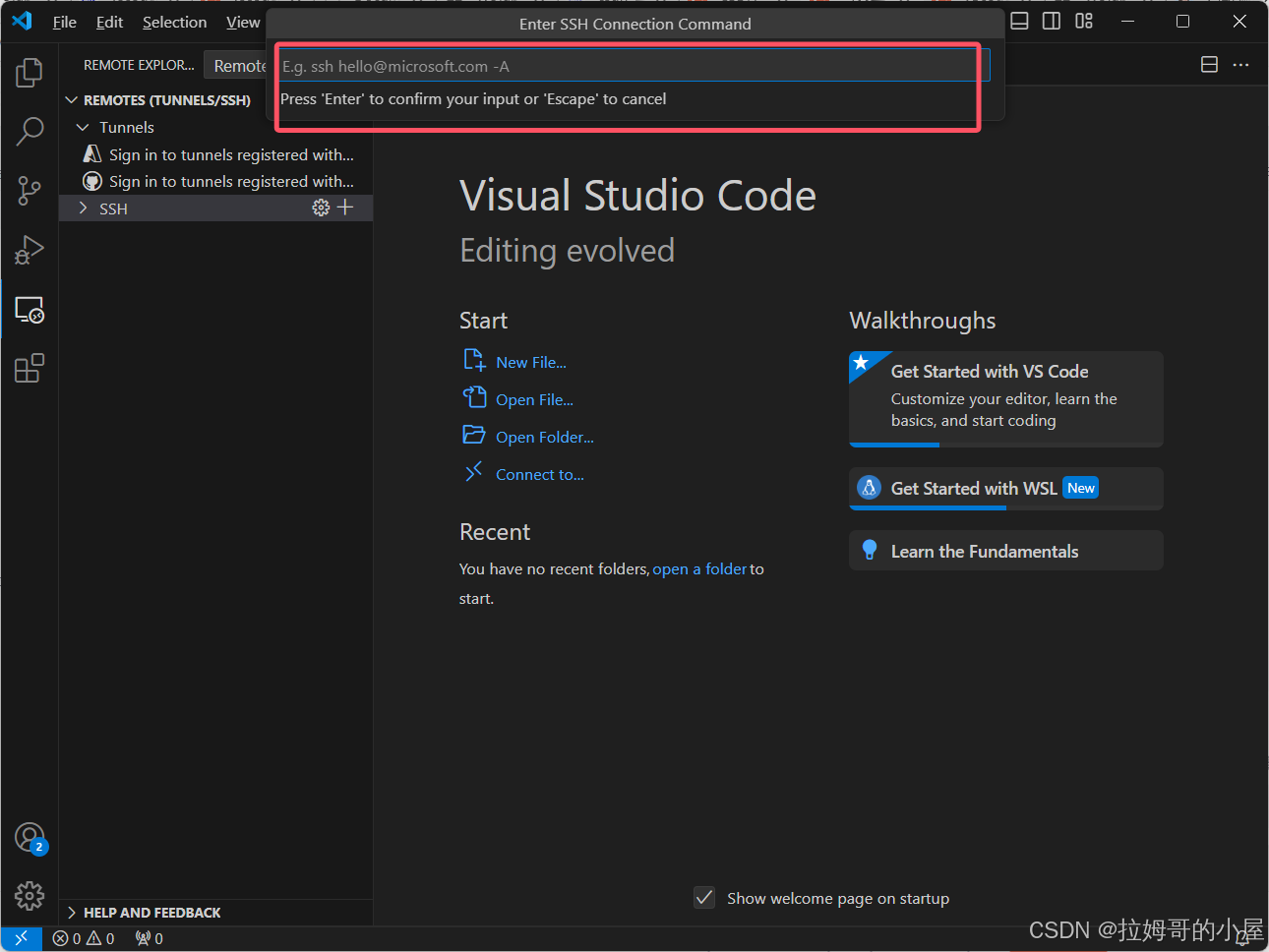This screenshot has width=1269, height=952.
Task: Click the remote window indicator in status bar
Action: 21,938
